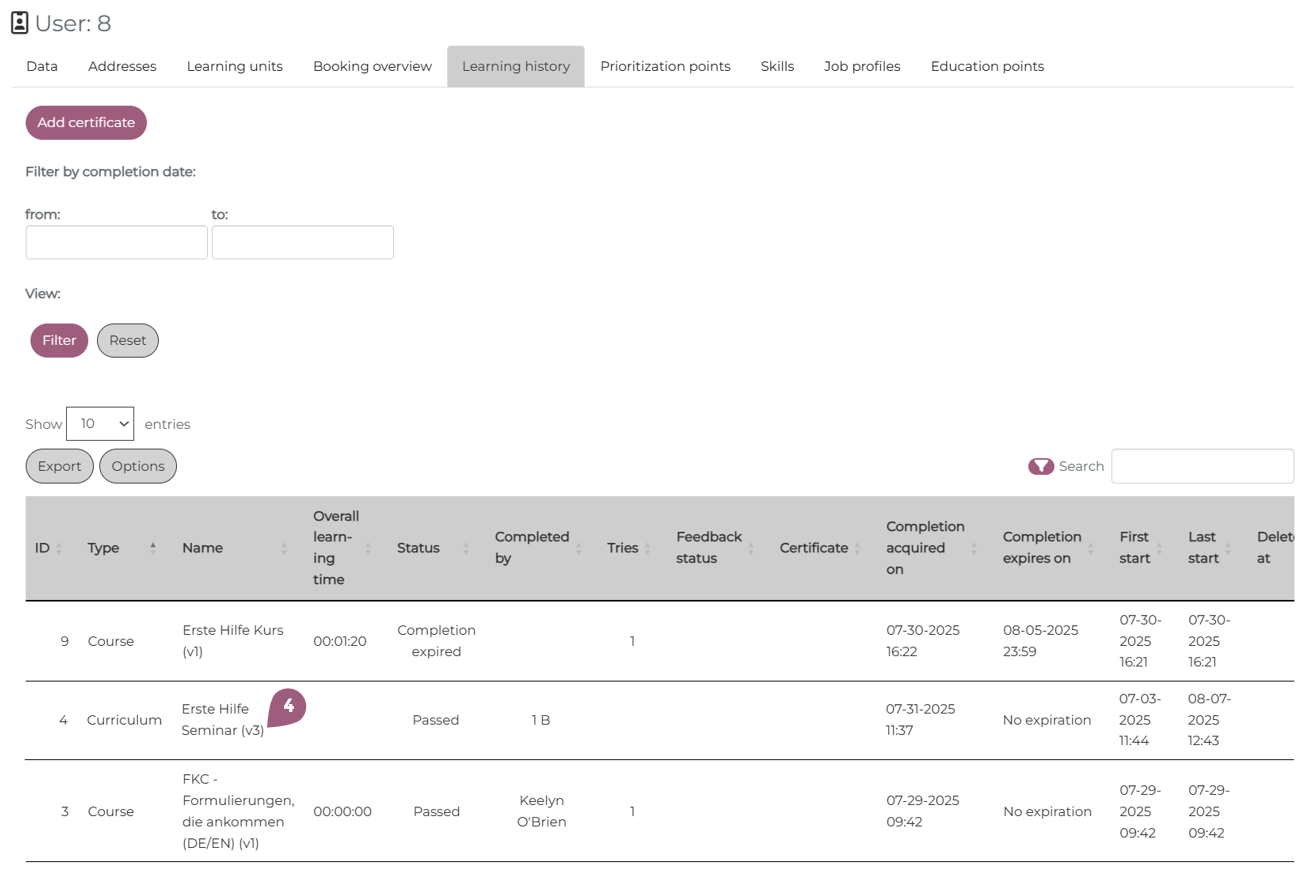Click the user profile icon in heading
1309x880 pixels.
(20, 23)
